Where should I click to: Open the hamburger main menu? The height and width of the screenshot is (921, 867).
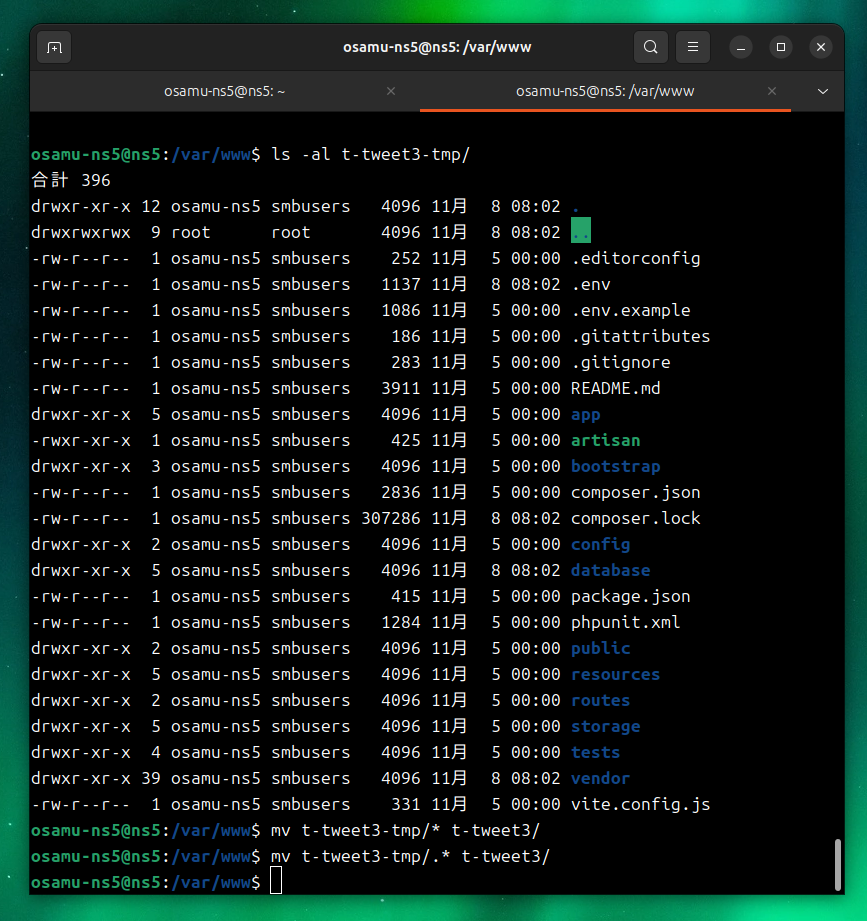coord(693,47)
